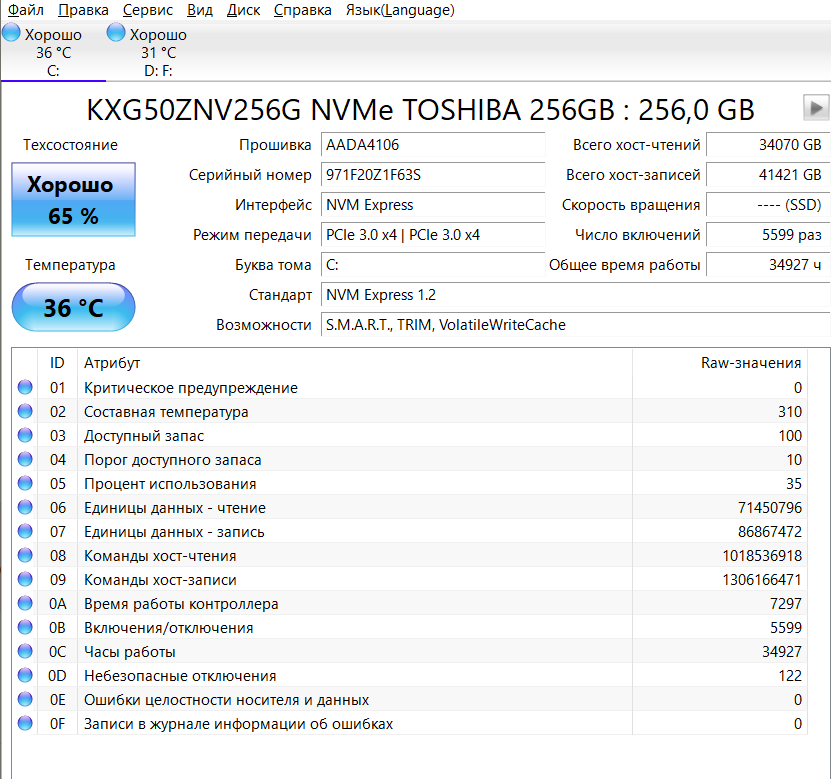
Task: Click the Raw-значения column header
Action: coord(751,363)
